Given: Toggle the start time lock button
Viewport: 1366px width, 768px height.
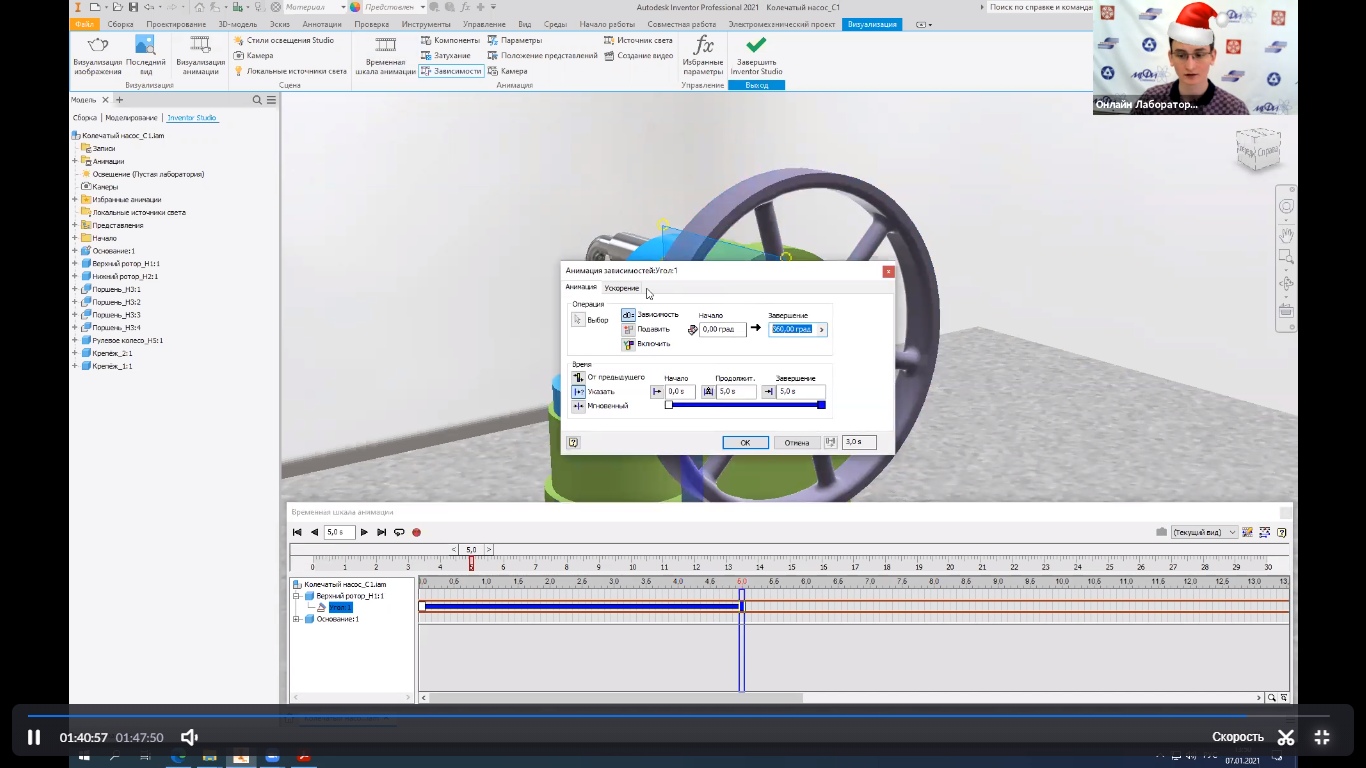Looking at the screenshot, I should pos(657,392).
